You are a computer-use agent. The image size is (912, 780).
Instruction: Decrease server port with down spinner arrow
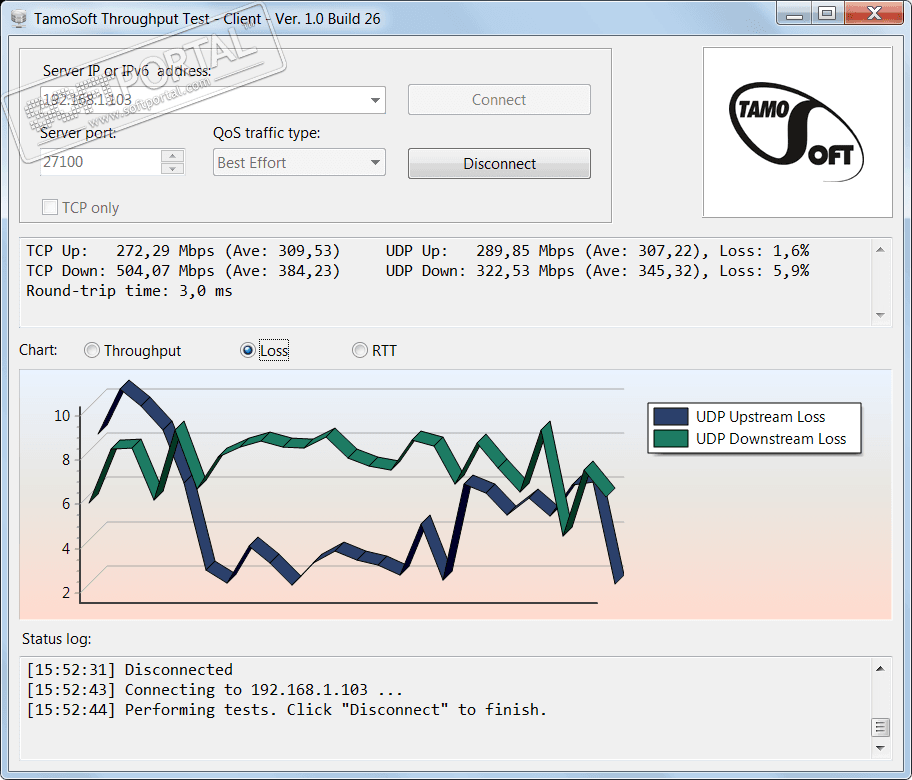[172, 169]
